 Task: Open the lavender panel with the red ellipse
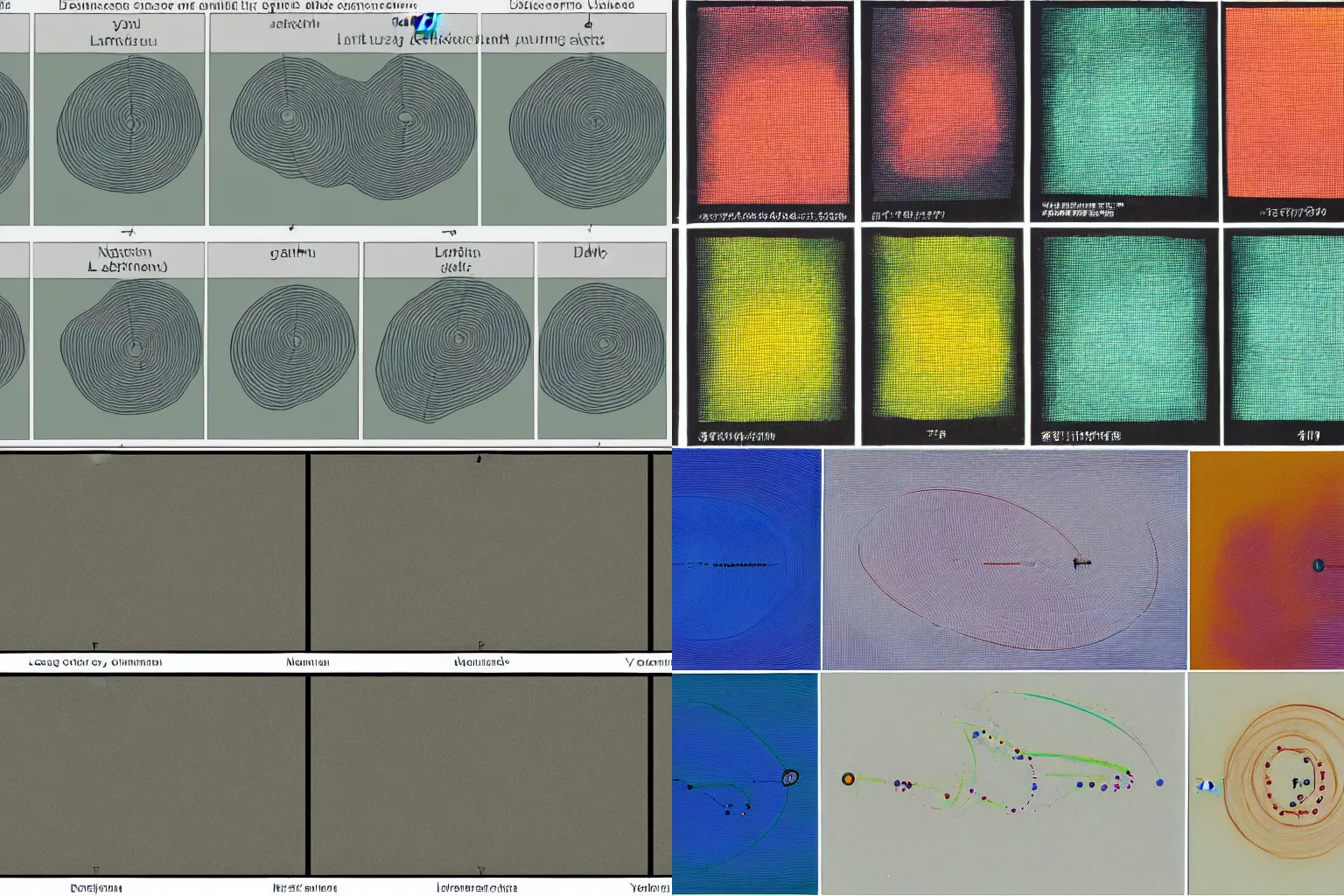coord(1005,560)
